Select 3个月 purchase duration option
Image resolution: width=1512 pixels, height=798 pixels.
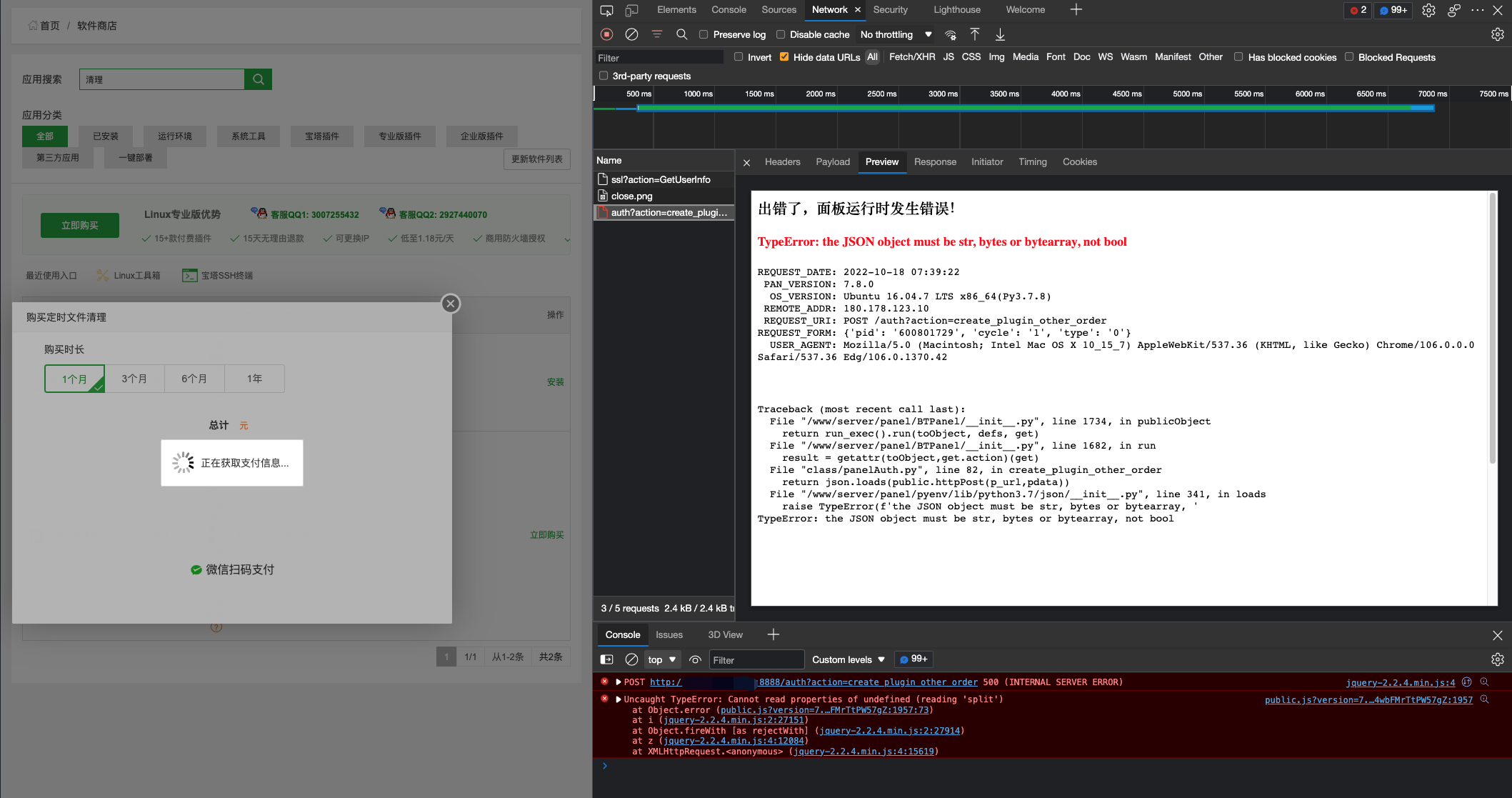(x=134, y=379)
